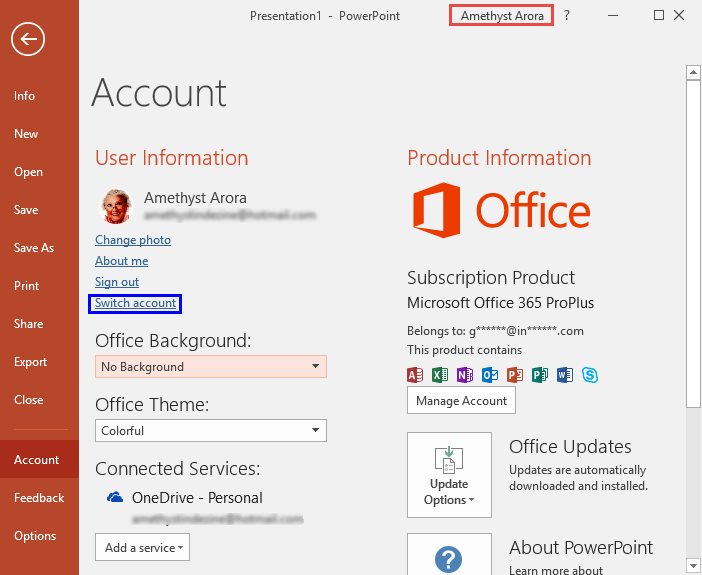Go to the Info tab
702x575 pixels.
click(x=25, y=96)
